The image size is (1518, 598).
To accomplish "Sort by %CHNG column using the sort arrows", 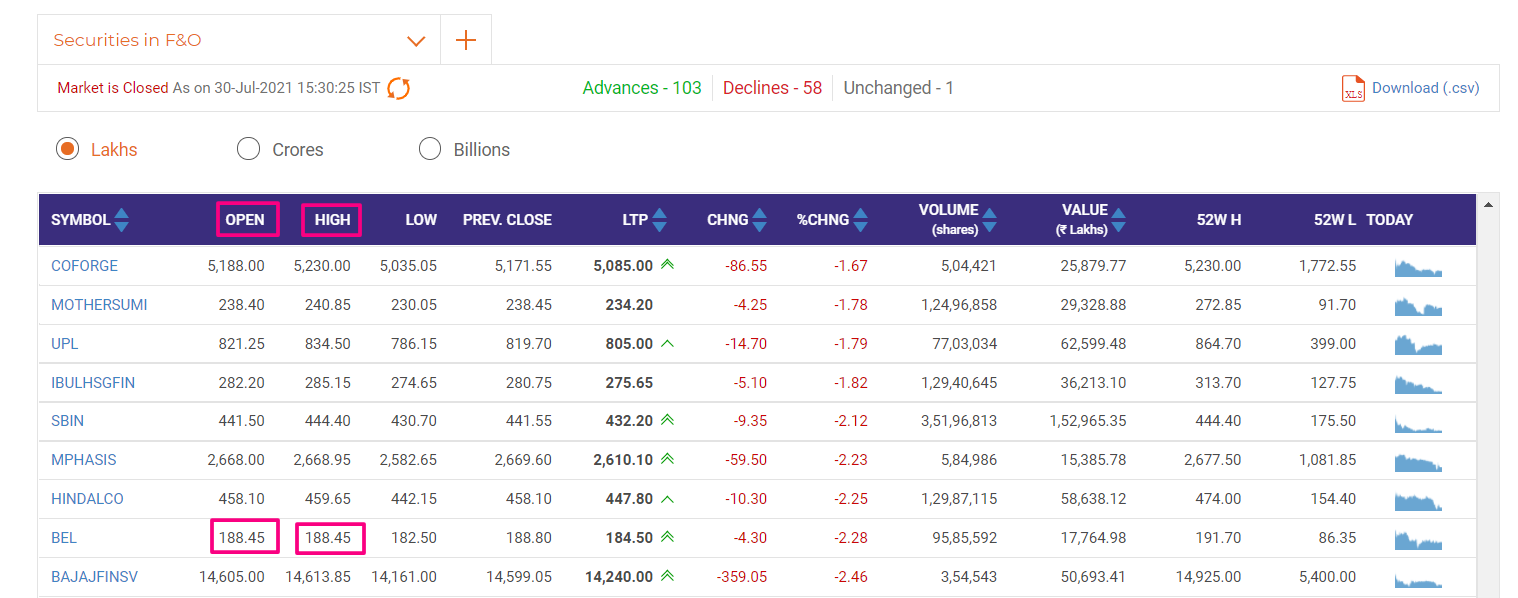I will coord(861,220).
